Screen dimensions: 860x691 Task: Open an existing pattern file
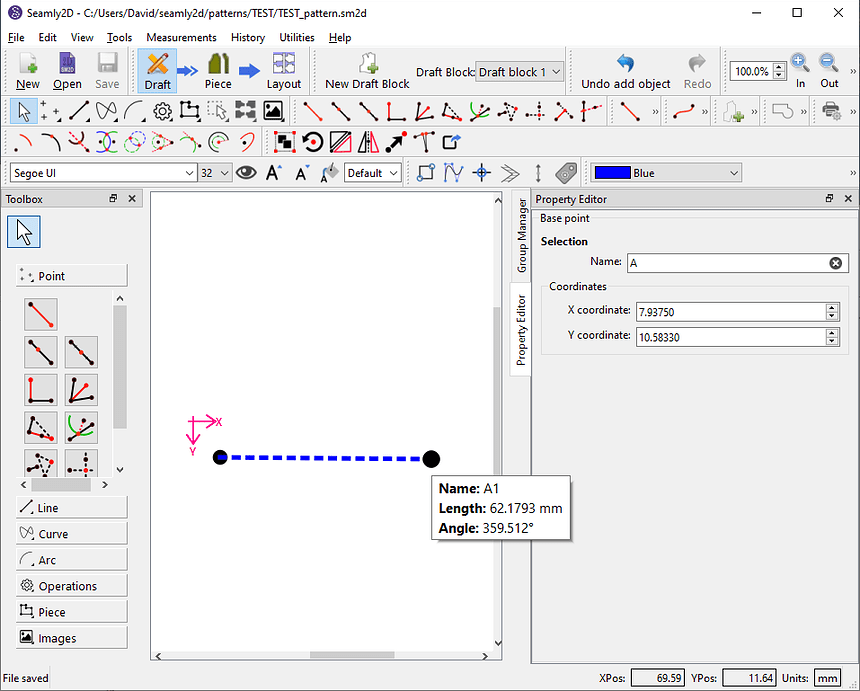coord(67,70)
